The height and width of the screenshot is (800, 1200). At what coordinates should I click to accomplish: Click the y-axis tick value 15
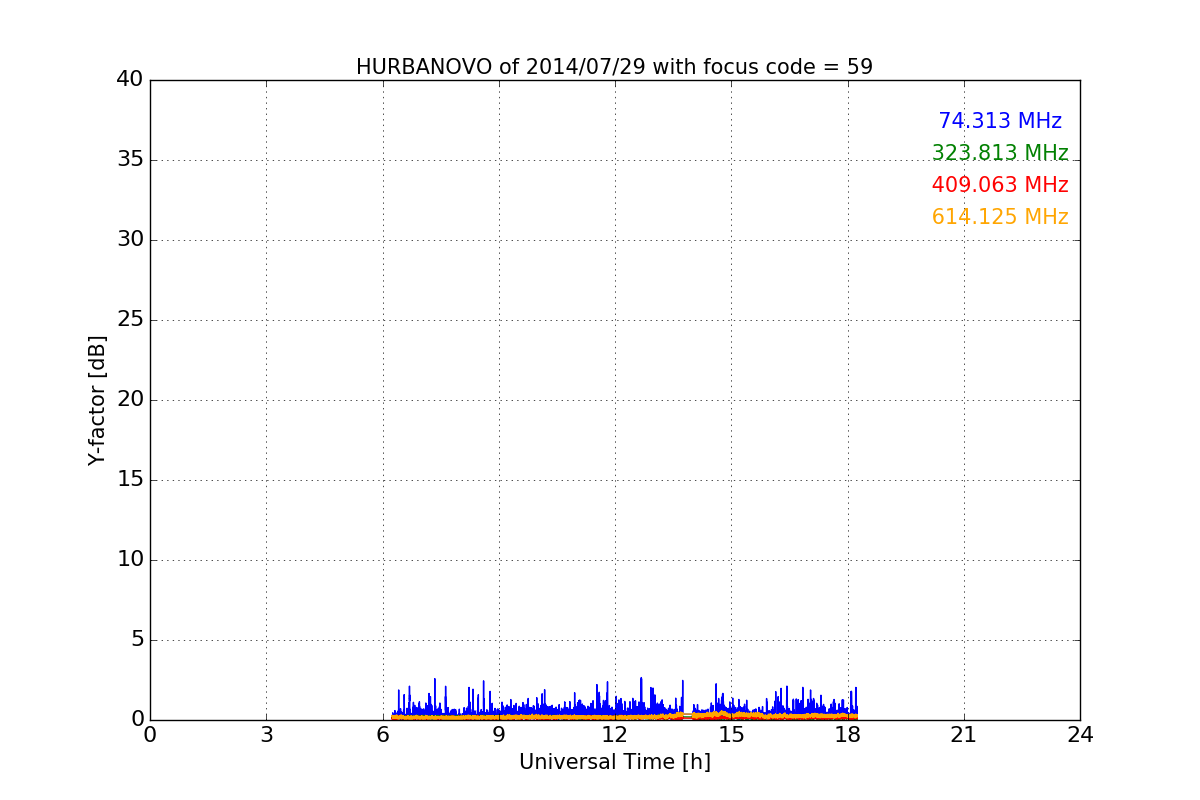130,480
